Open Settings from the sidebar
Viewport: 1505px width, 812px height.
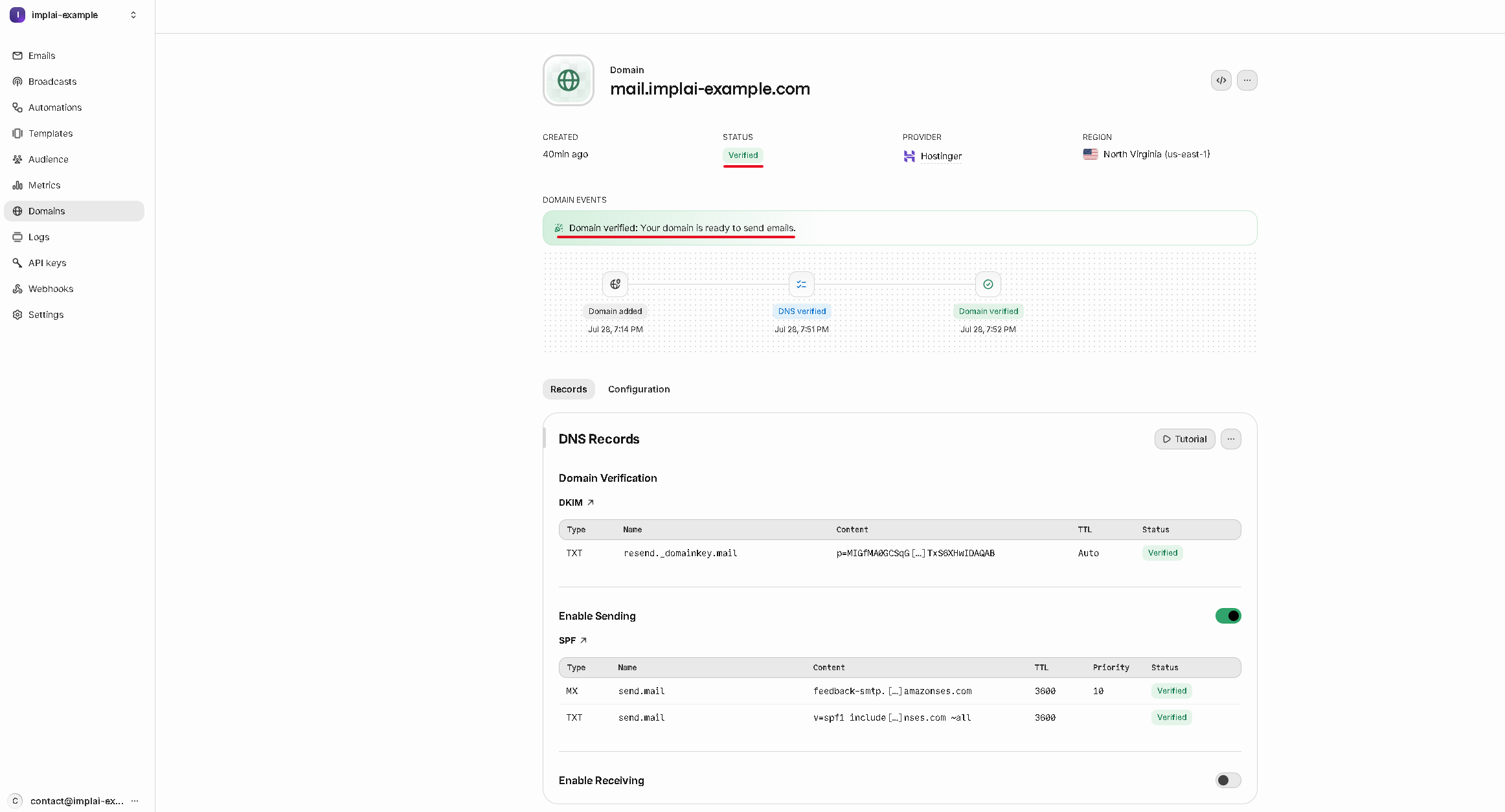[x=74, y=315]
